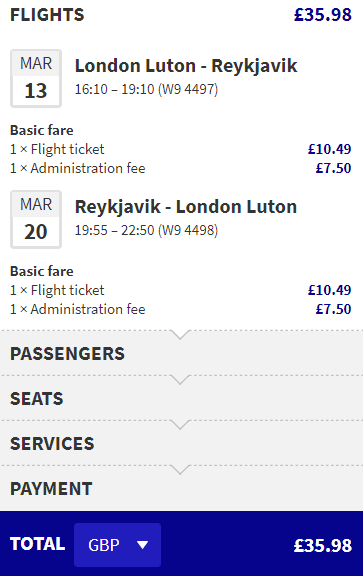Click return flight time 19:55 – 22:50
The width and height of the screenshot is (363, 576).
114,230
